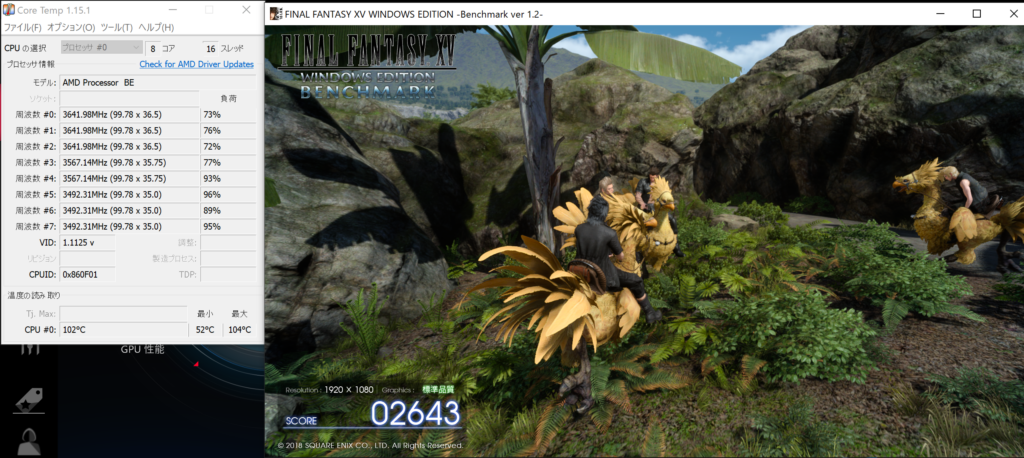The image size is (1024, 458).
Task: Minimize the Core Temp window
Action: click(172, 10)
